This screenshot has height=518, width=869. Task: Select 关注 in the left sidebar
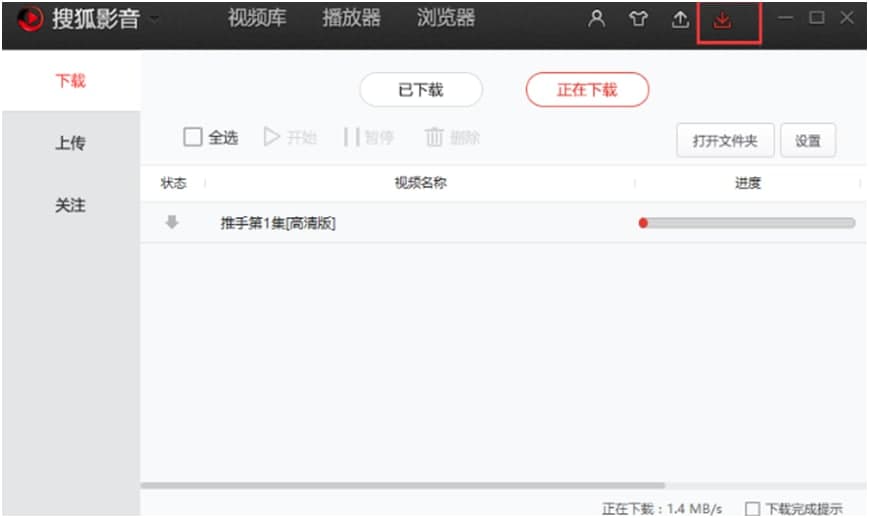click(71, 206)
